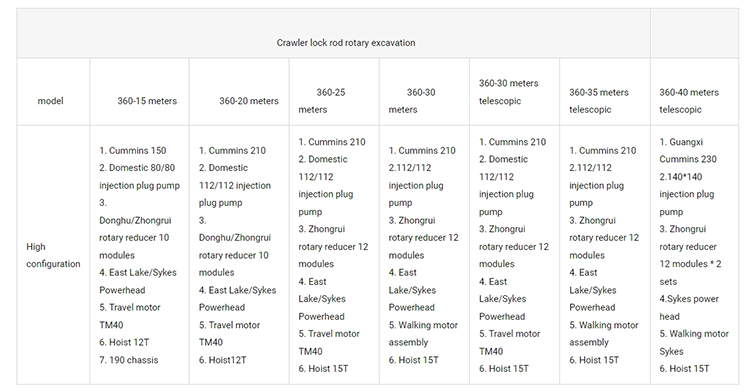Click '1. Cummins 210' in 360-20 column
This screenshot has height=392, width=750.
pyautogui.click(x=232, y=151)
